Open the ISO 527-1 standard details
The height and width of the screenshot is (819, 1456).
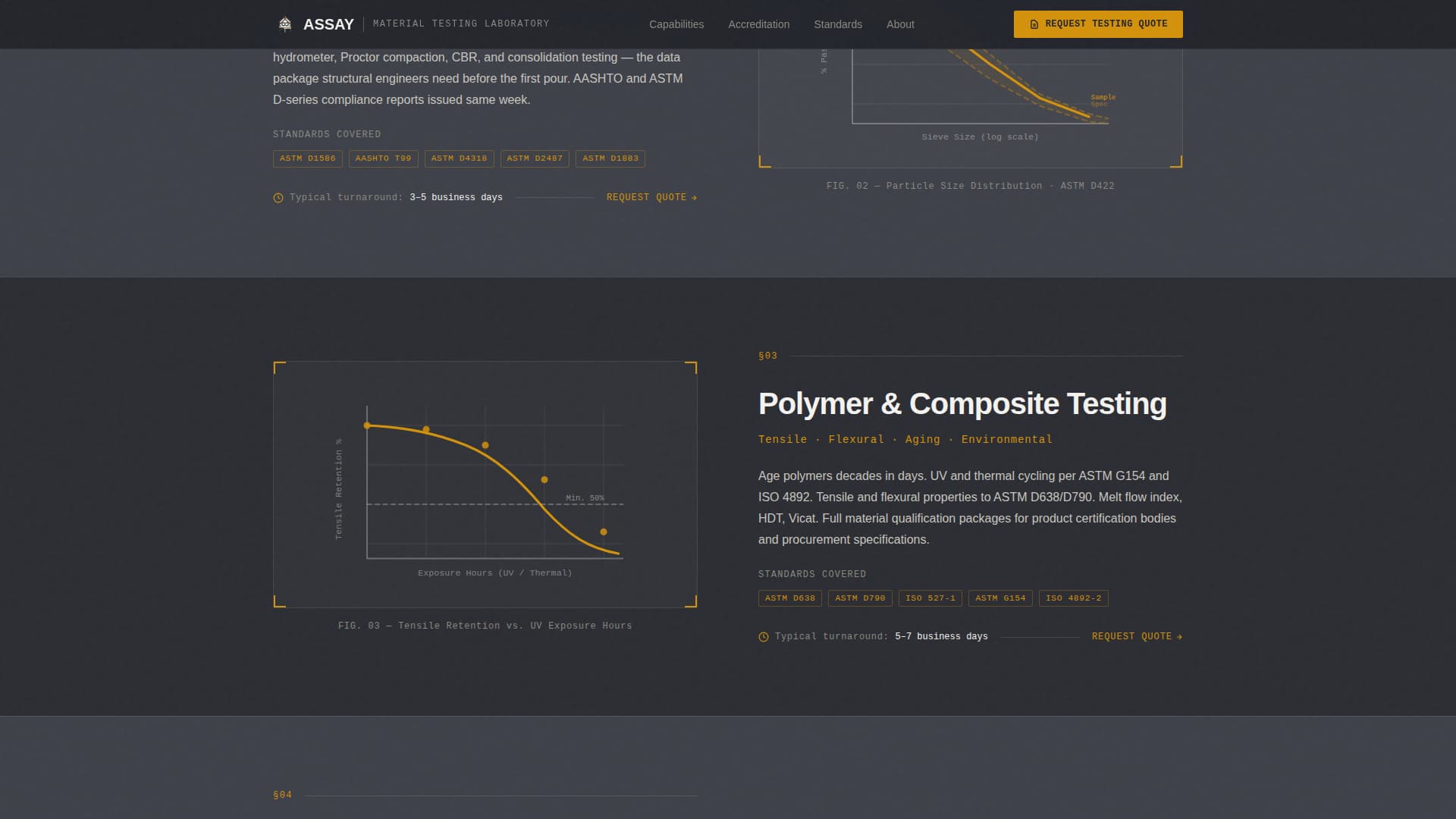930,598
